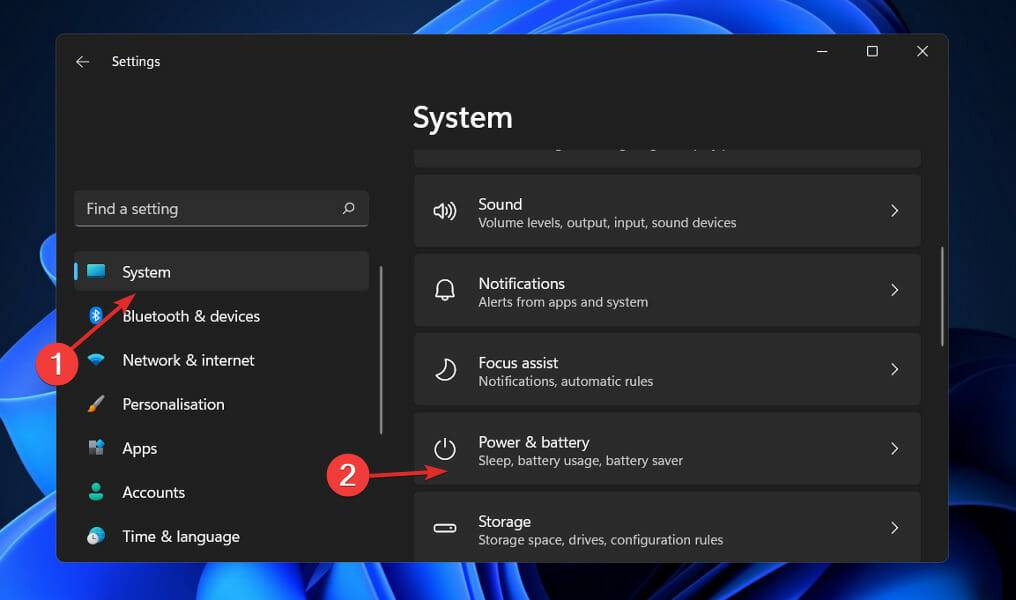This screenshot has width=1016, height=600.
Task: Click the search magnifier in Find a setting
Action: pyautogui.click(x=347, y=208)
